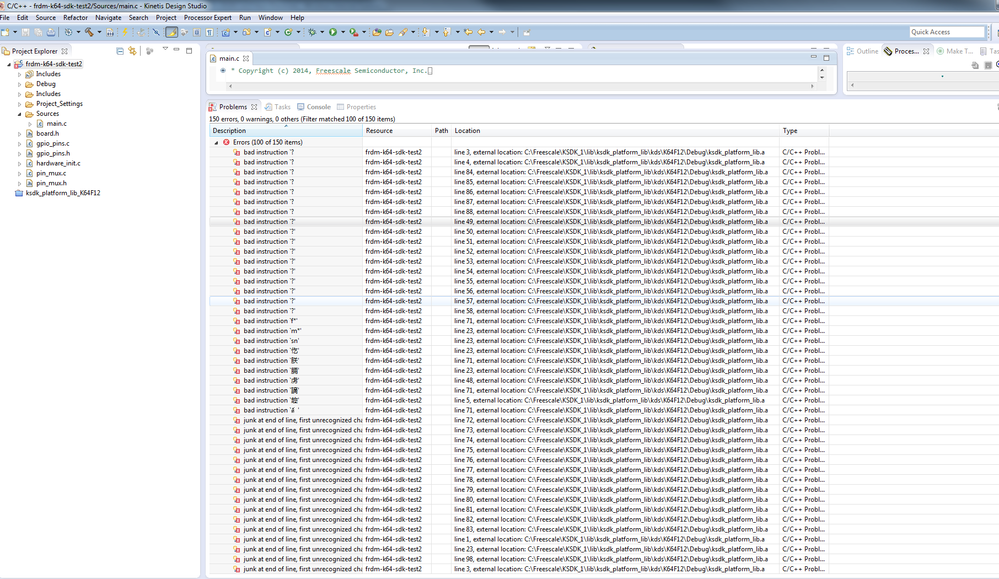The width and height of the screenshot is (999, 579).
Task: Click the External Tools run icon
Action: pos(354,32)
